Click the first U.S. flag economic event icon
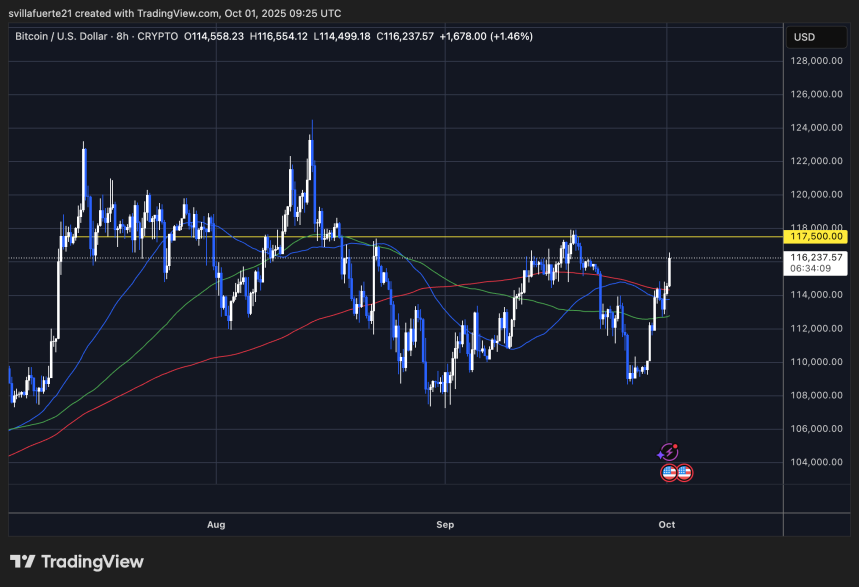The image size is (859, 587). pyautogui.click(x=667, y=472)
